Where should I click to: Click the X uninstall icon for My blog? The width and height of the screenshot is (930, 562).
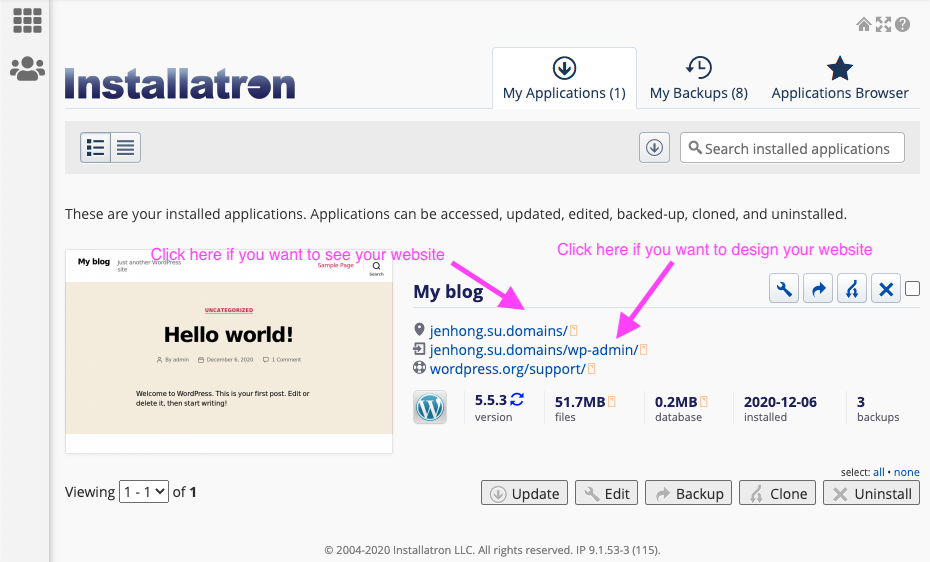point(886,289)
